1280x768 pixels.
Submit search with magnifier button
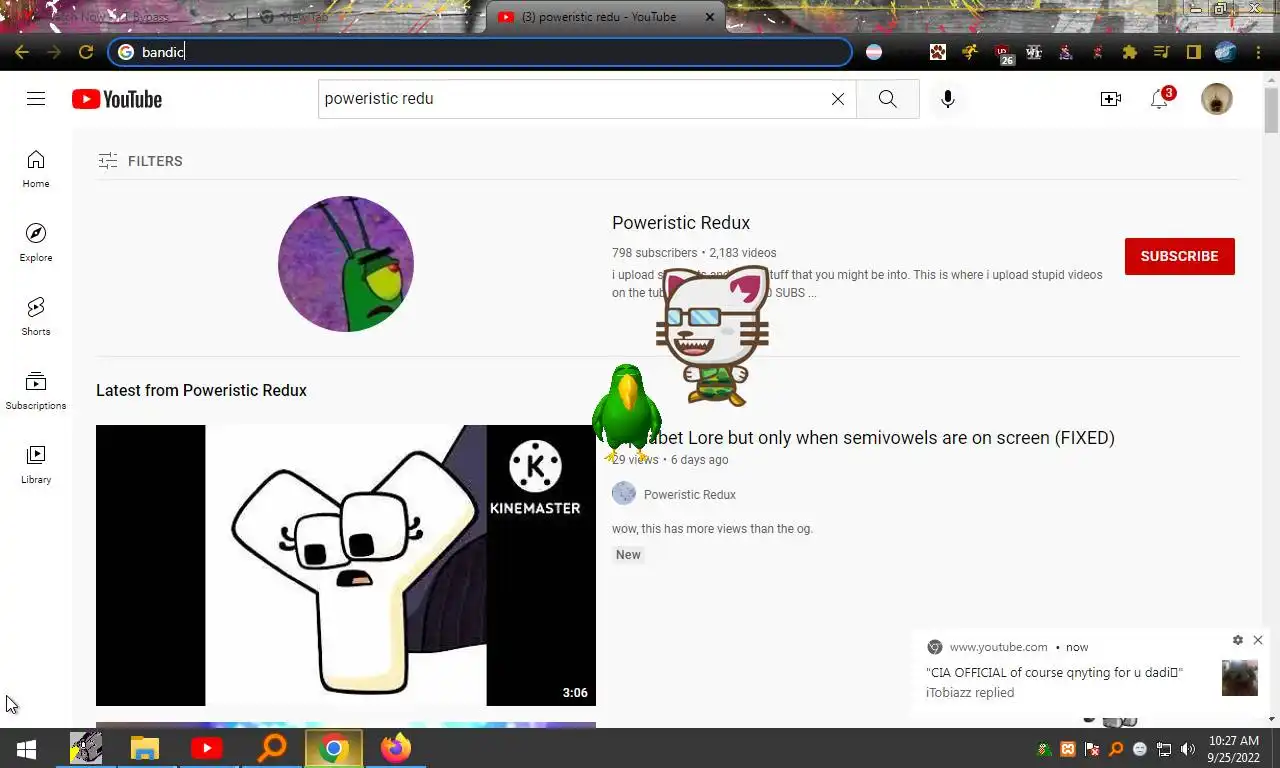888,99
